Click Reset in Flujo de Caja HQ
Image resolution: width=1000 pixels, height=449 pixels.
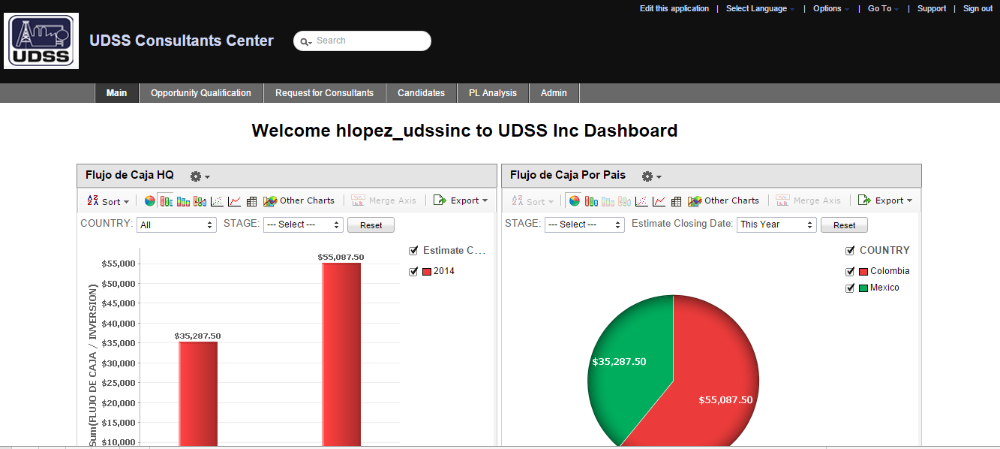pyautogui.click(x=371, y=225)
